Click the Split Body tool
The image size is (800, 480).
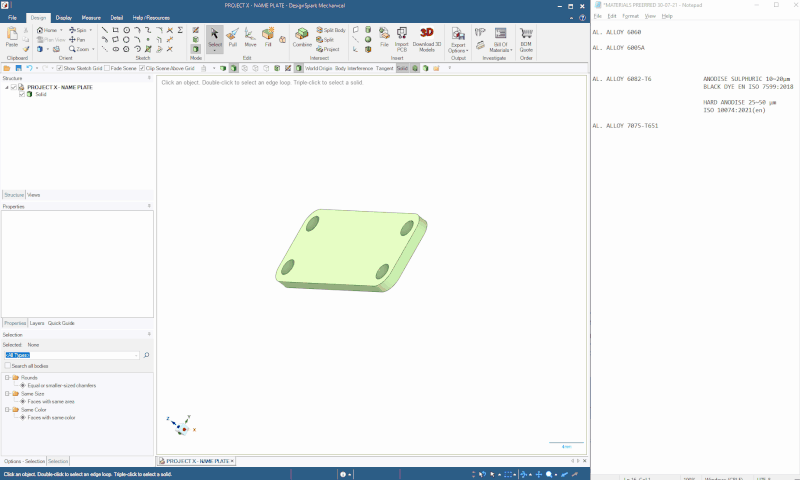pyautogui.click(x=331, y=30)
